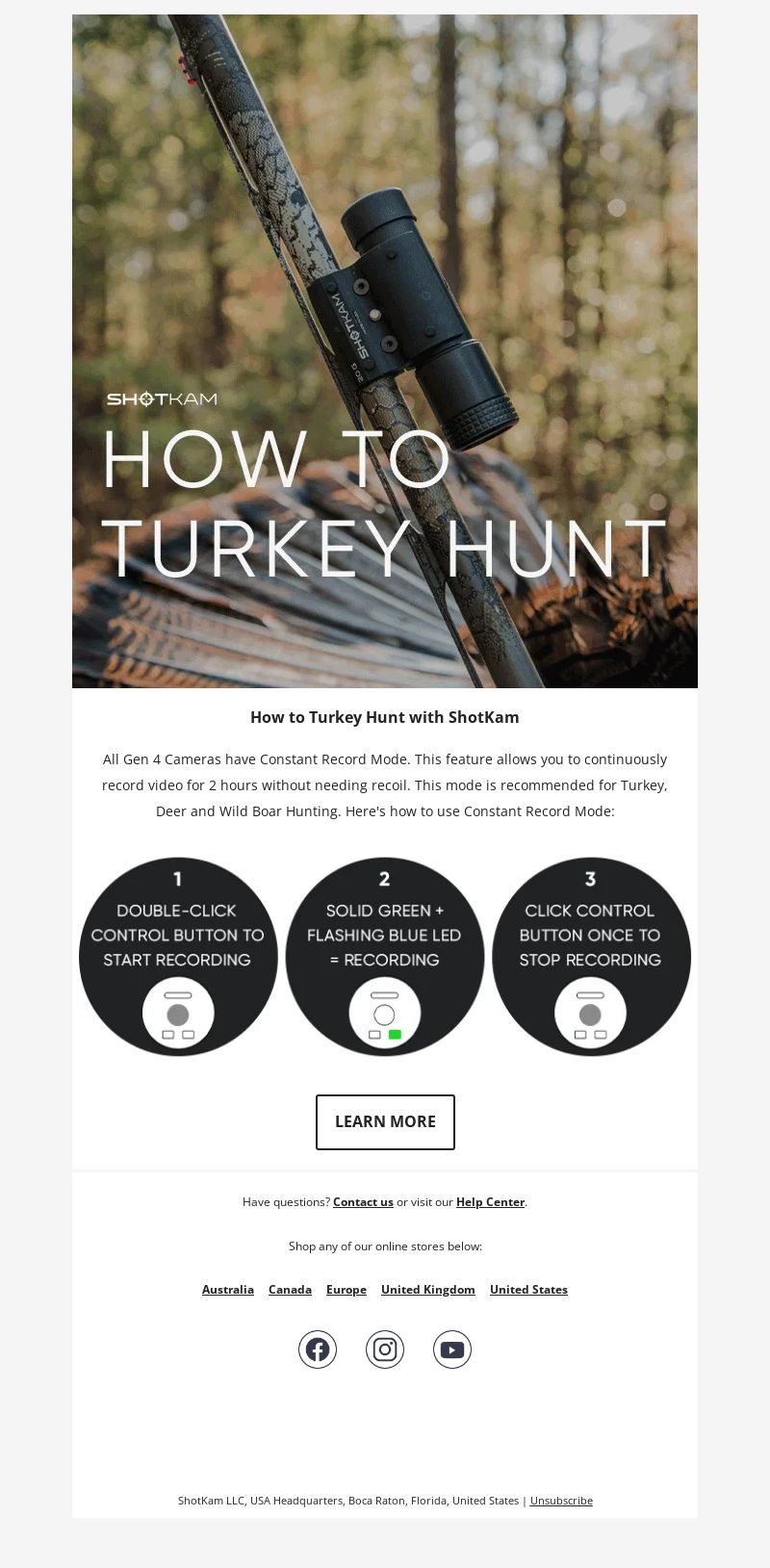Open the Australia store link
The image size is (770, 1568).
pyautogui.click(x=228, y=1289)
